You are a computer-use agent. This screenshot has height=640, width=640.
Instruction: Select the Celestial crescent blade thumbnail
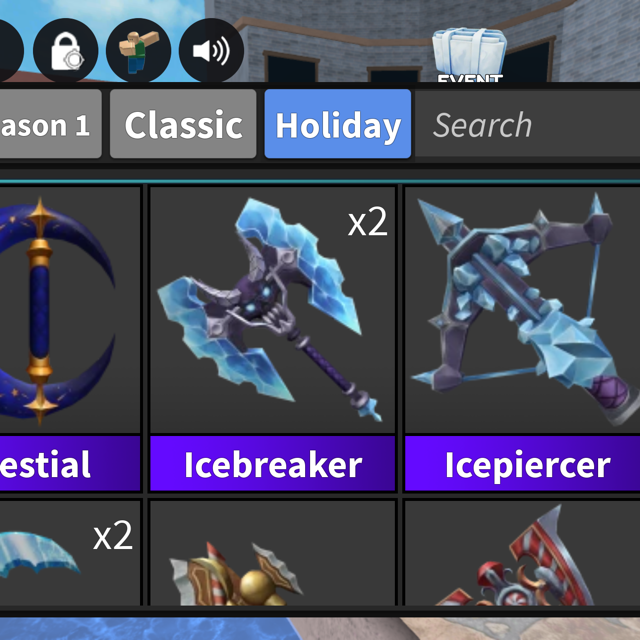[x=70, y=310]
